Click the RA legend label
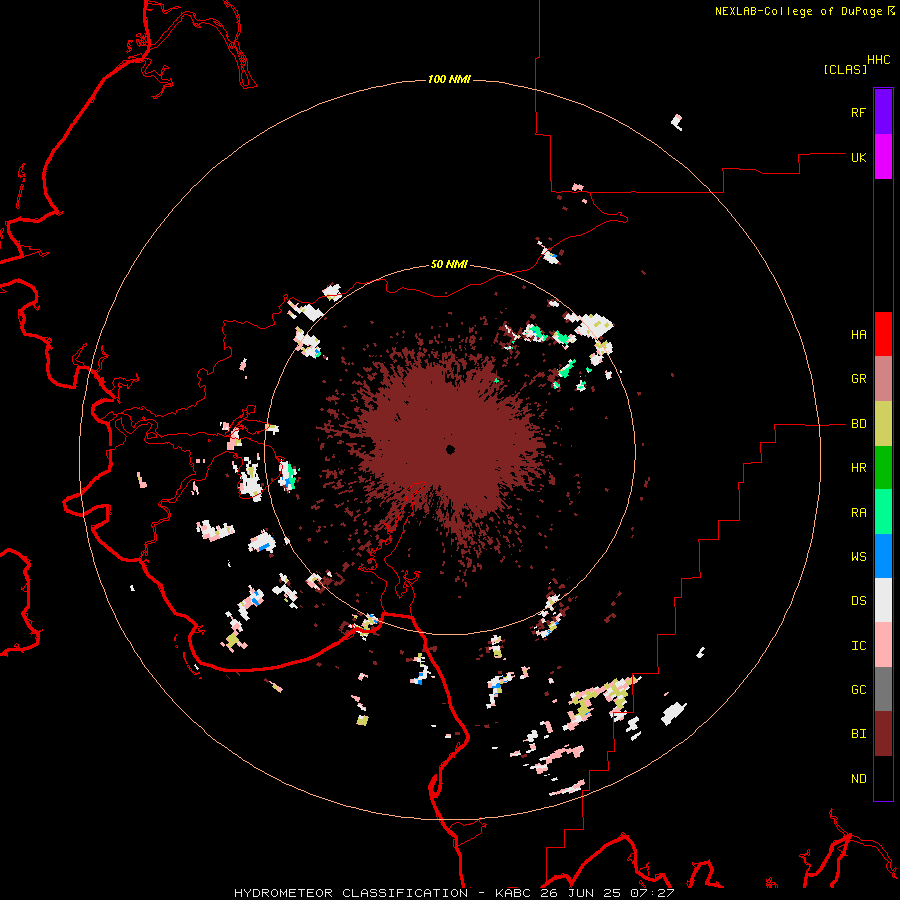 (858, 513)
